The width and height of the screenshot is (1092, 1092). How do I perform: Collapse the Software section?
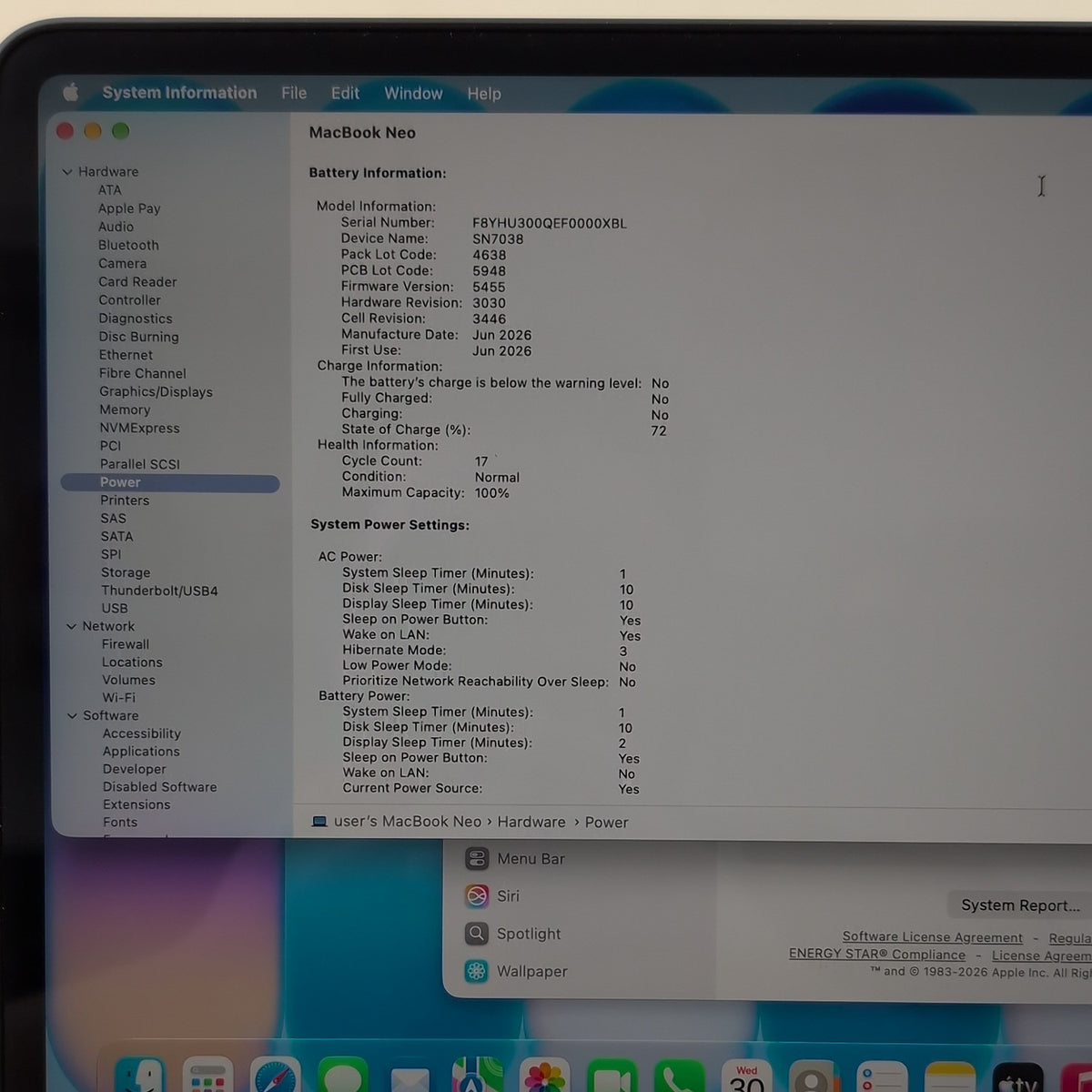pos(73,715)
